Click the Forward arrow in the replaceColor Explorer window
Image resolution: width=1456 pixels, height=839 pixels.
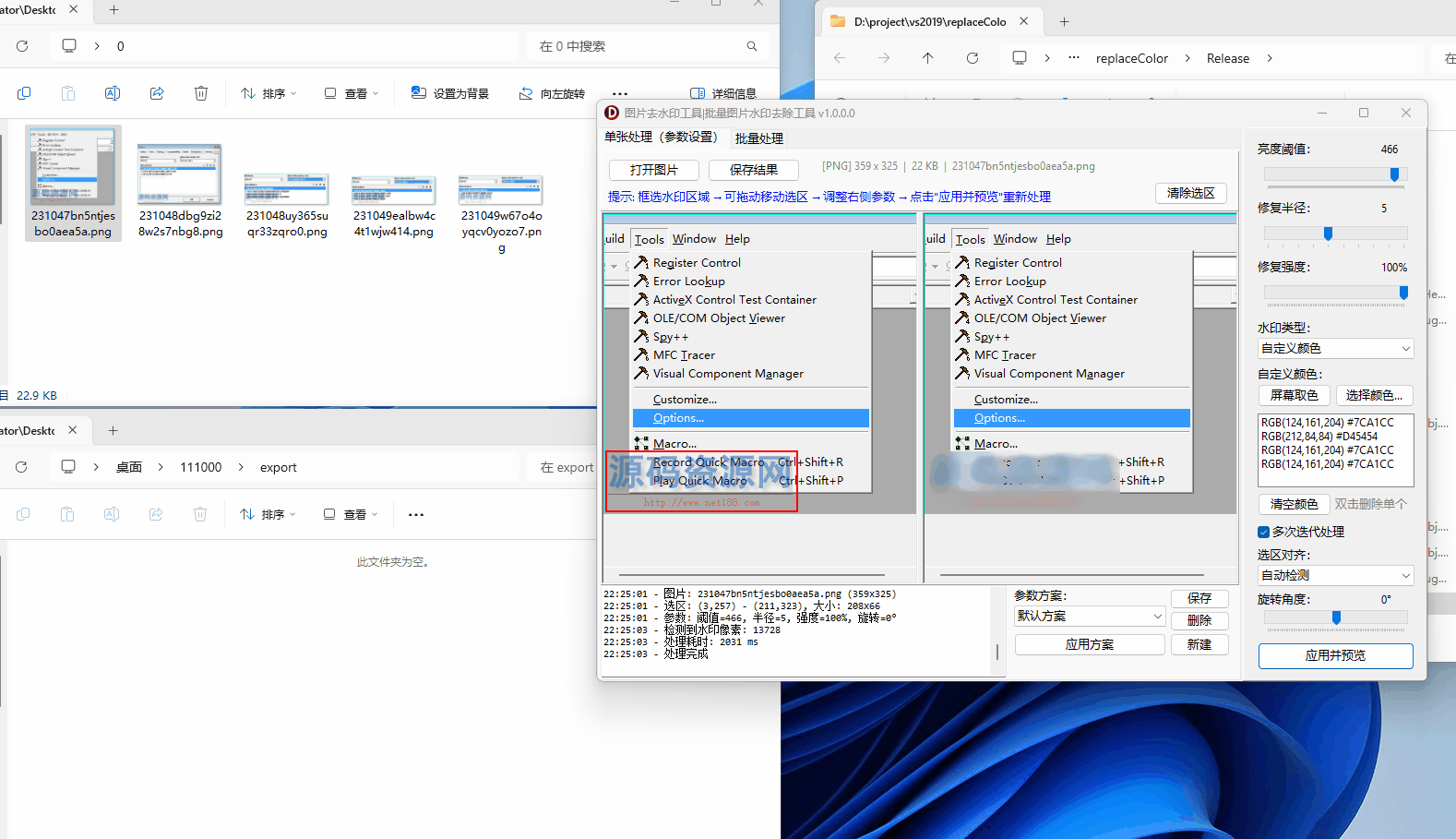tap(884, 58)
